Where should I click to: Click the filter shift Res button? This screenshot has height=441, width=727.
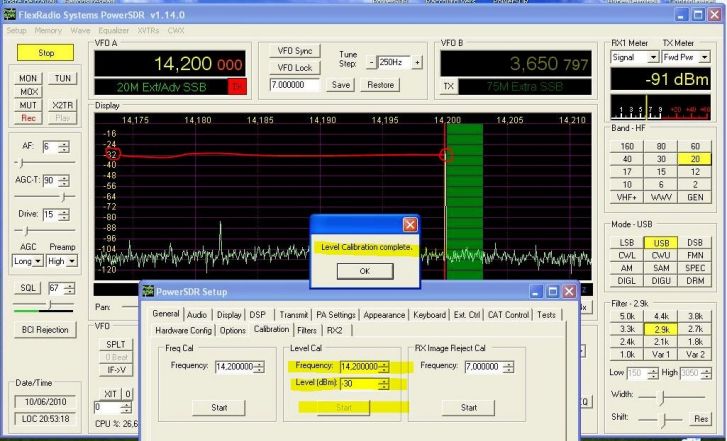click(700, 419)
